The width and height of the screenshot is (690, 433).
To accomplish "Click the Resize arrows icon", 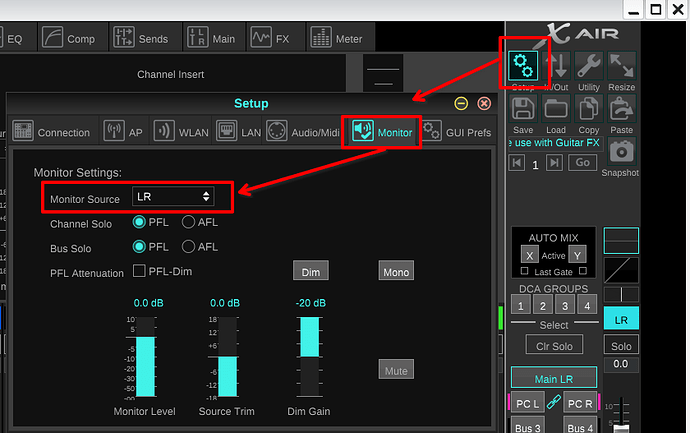I will (621, 68).
